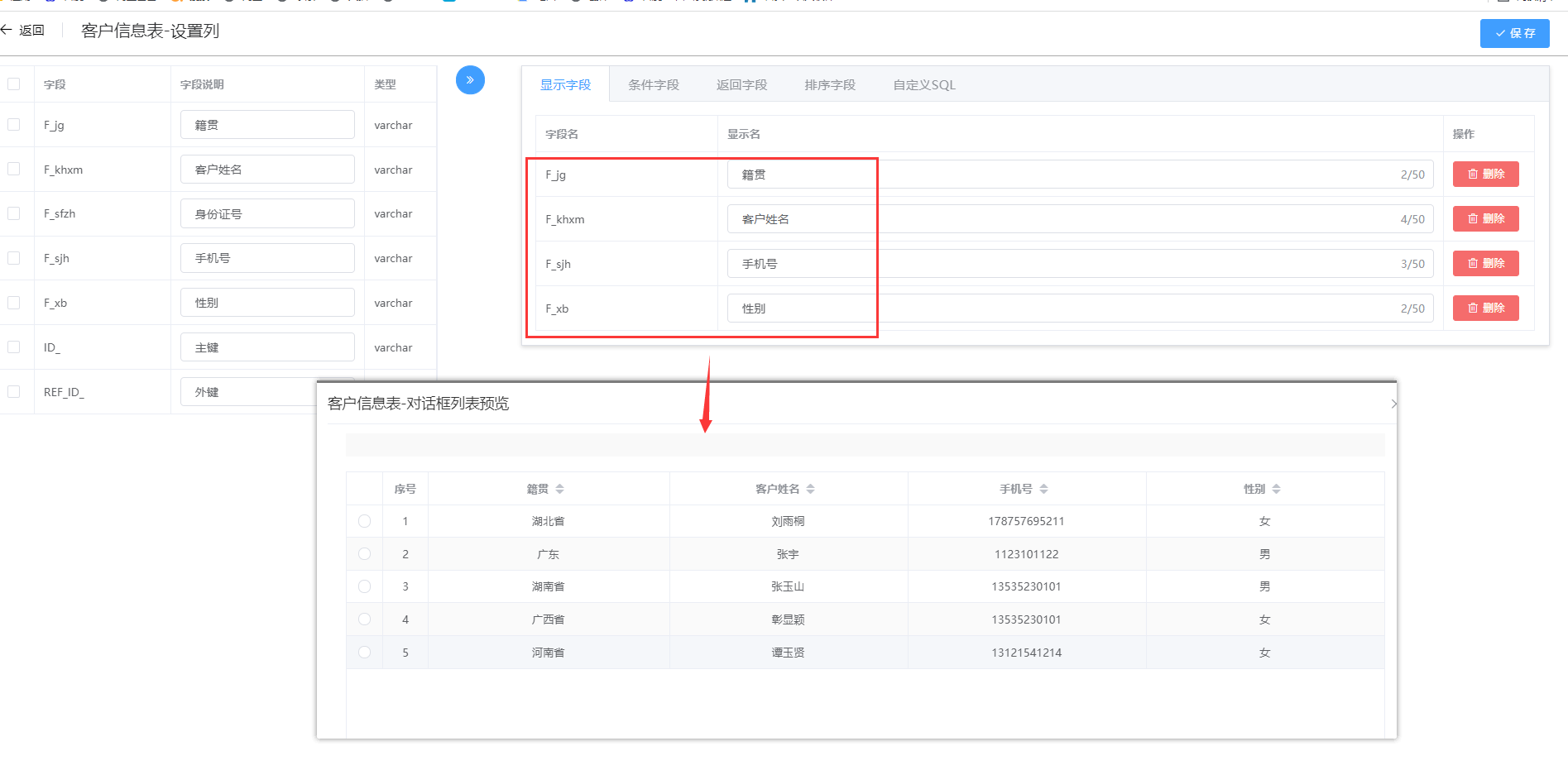1568x770 pixels.
Task: Sort preview table by 性别 column
Action: 1276,489
